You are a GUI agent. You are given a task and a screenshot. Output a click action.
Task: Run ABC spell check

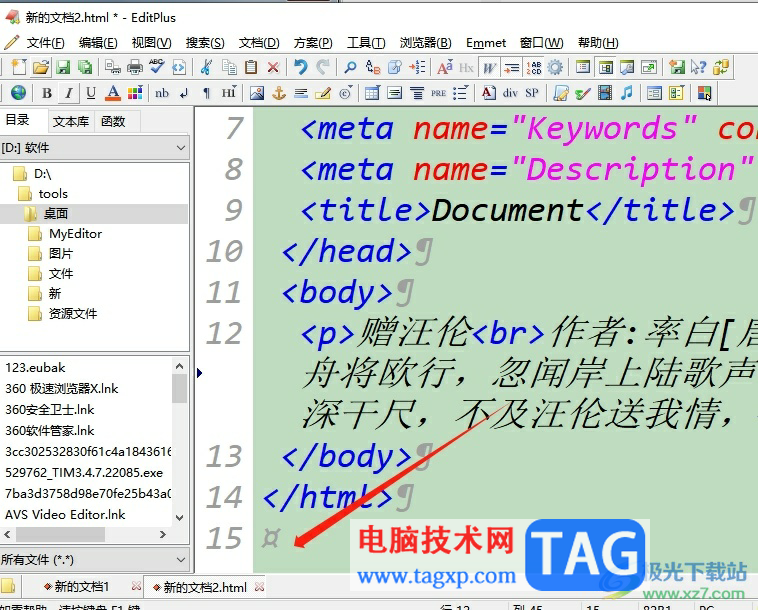(157, 67)
